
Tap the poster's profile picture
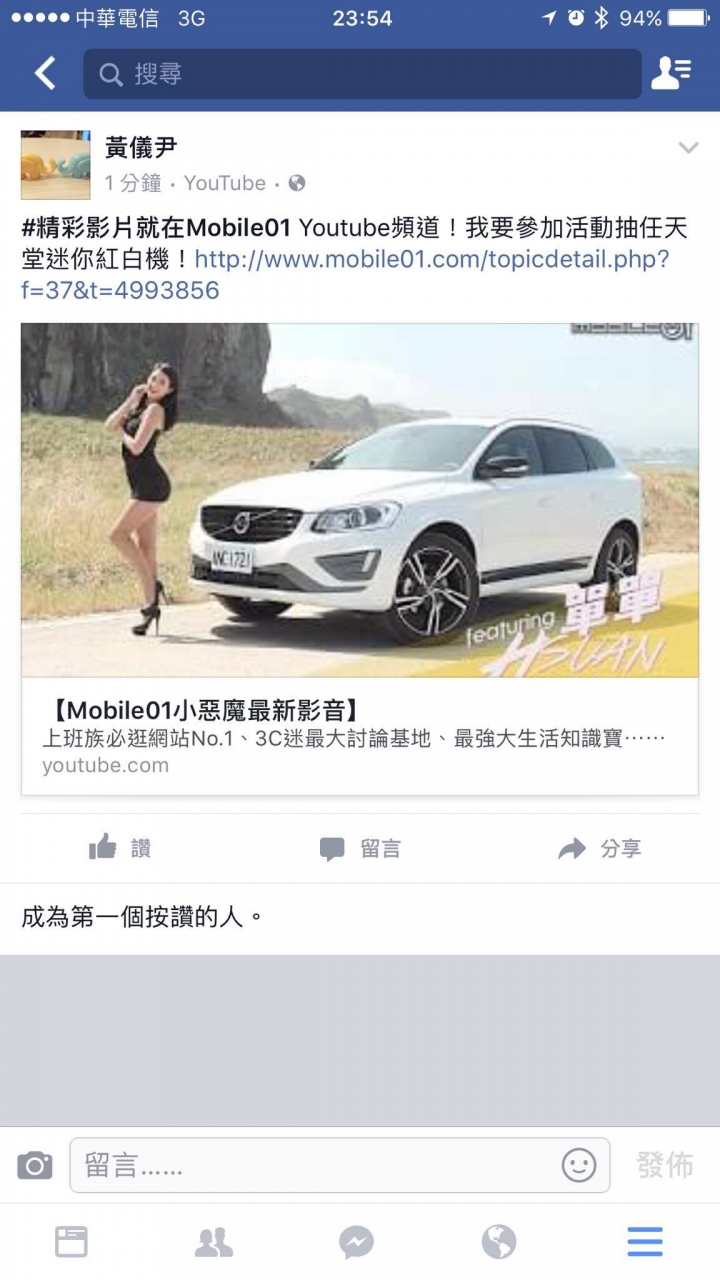click(x=56, y=165)
